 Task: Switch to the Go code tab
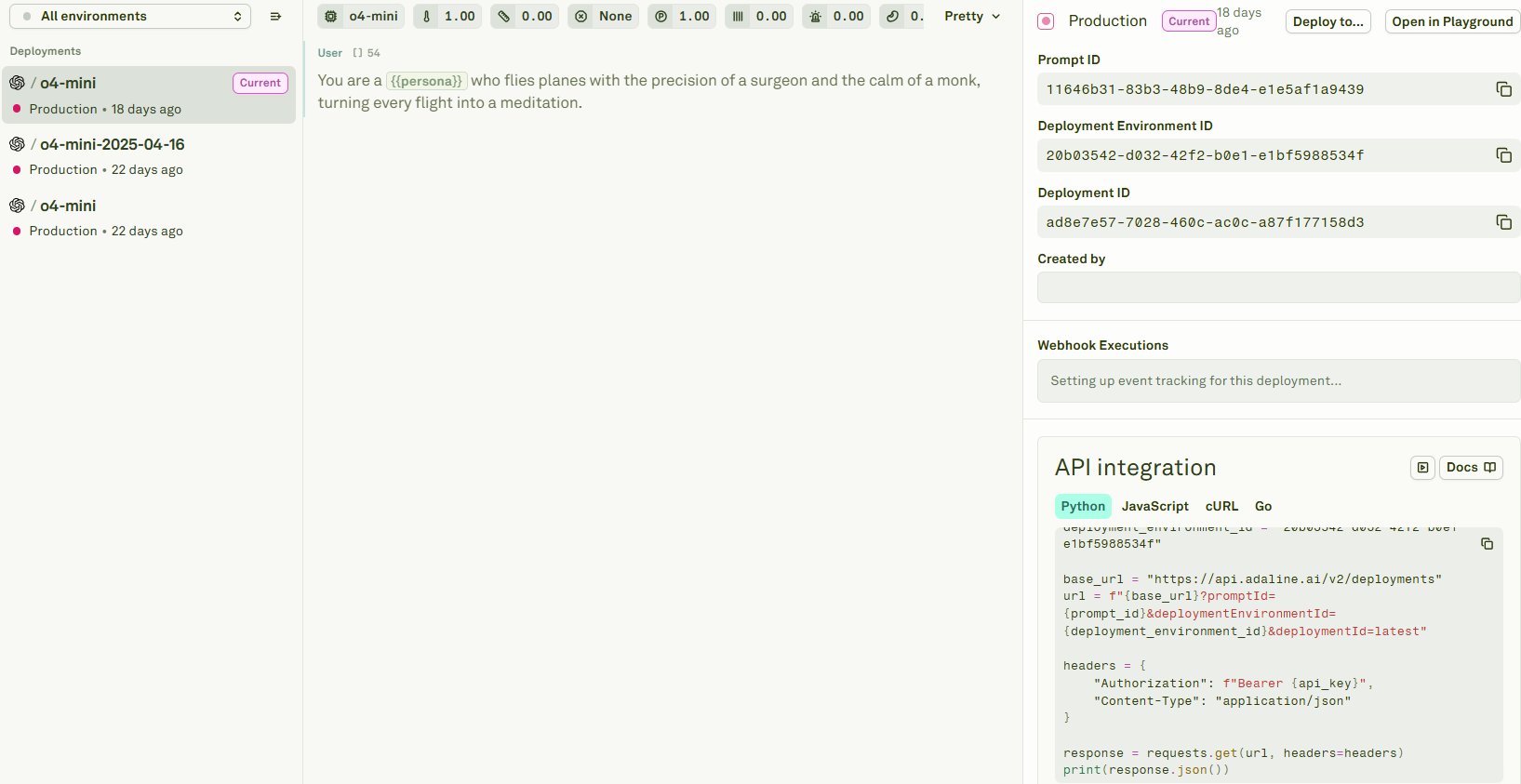pos(1262,506)
